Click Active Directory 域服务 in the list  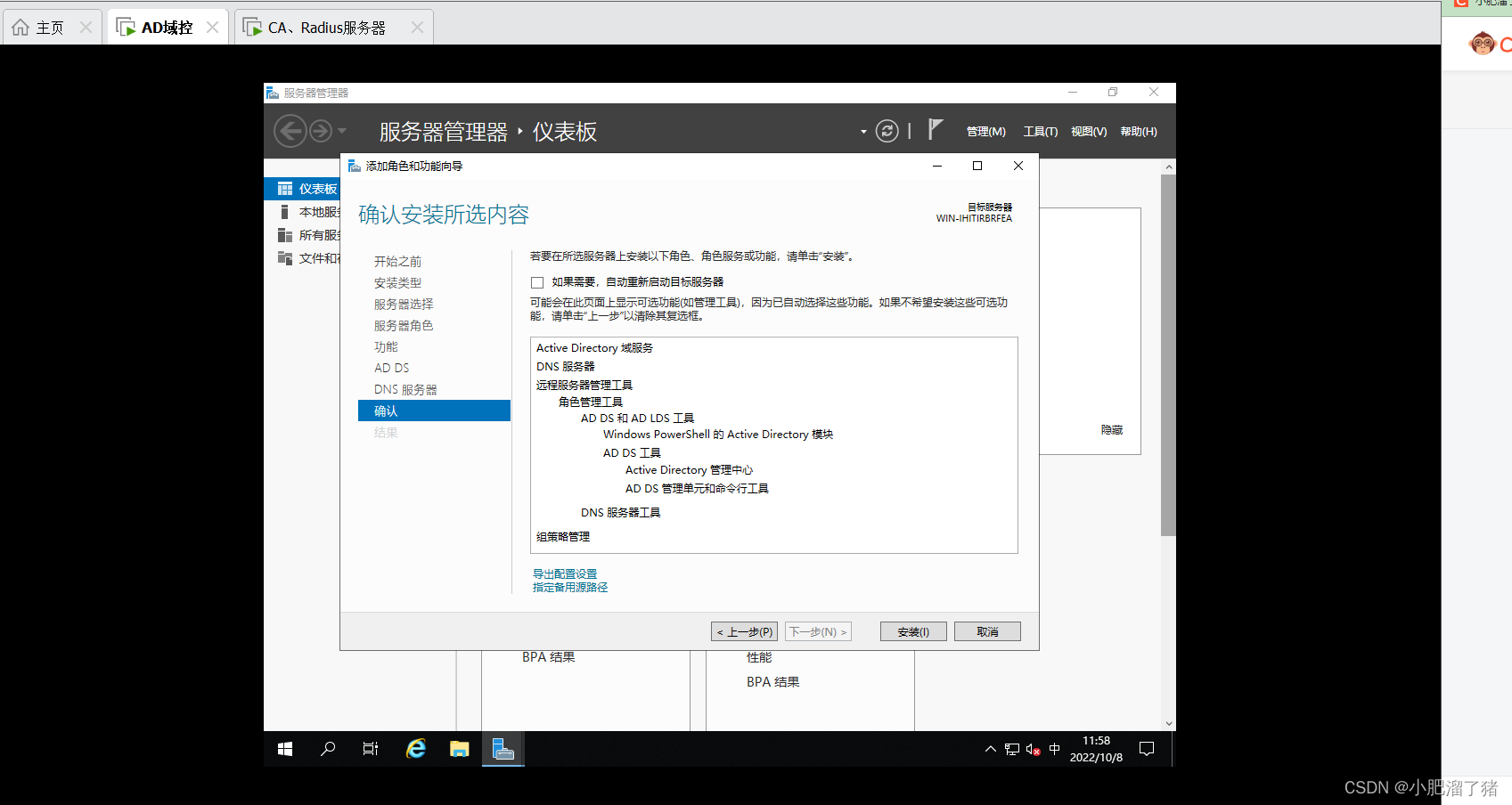594,348
